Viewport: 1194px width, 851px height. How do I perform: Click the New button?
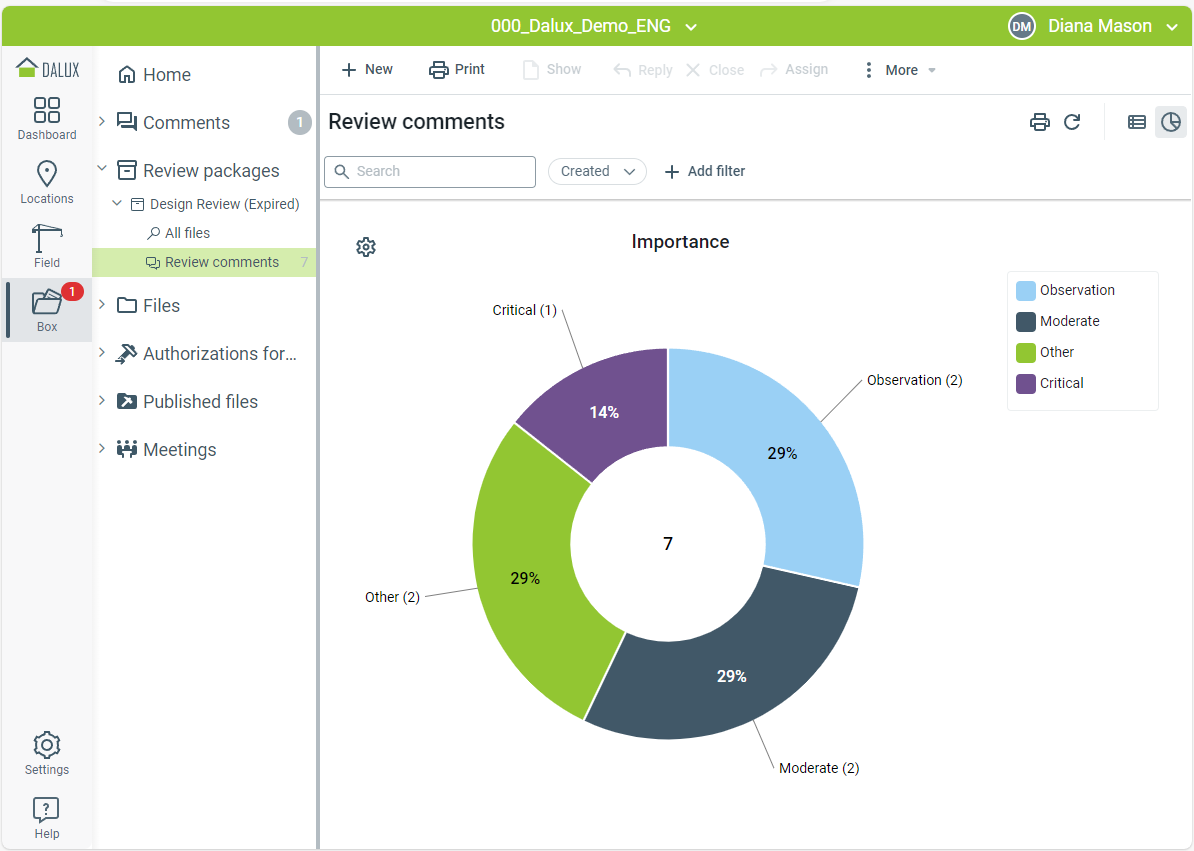click(x=367, y=70)
